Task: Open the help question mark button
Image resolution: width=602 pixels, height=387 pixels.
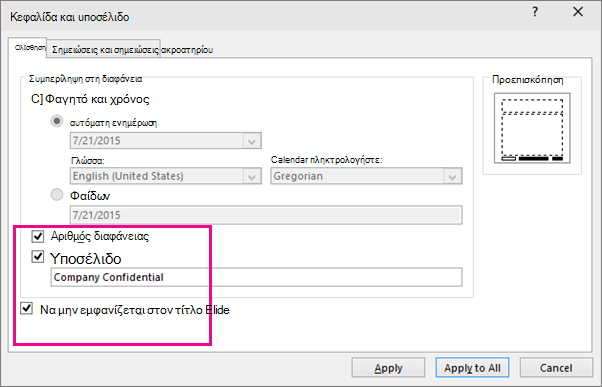Action: click(535, 12)
